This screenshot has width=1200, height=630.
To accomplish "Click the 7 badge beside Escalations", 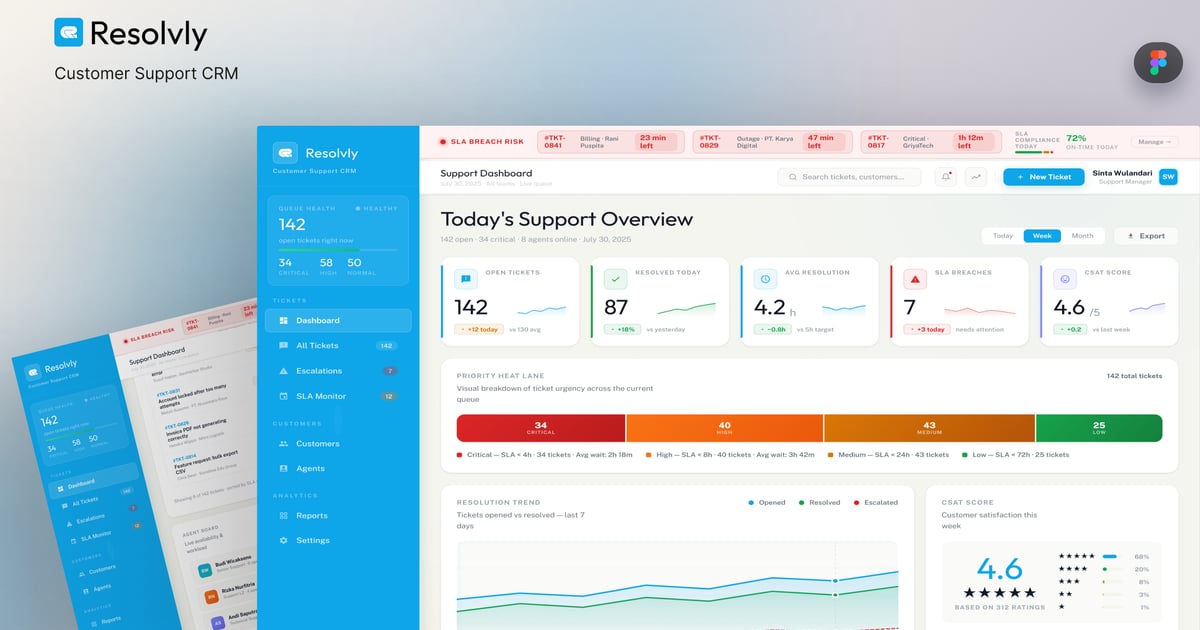I will click(390, 371).
